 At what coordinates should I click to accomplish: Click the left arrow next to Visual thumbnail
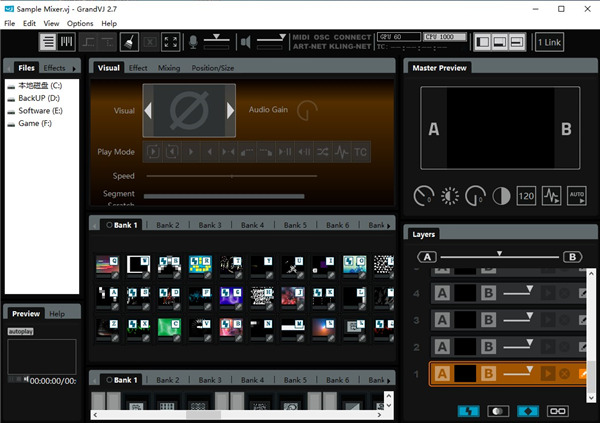[x=149, y=110]
